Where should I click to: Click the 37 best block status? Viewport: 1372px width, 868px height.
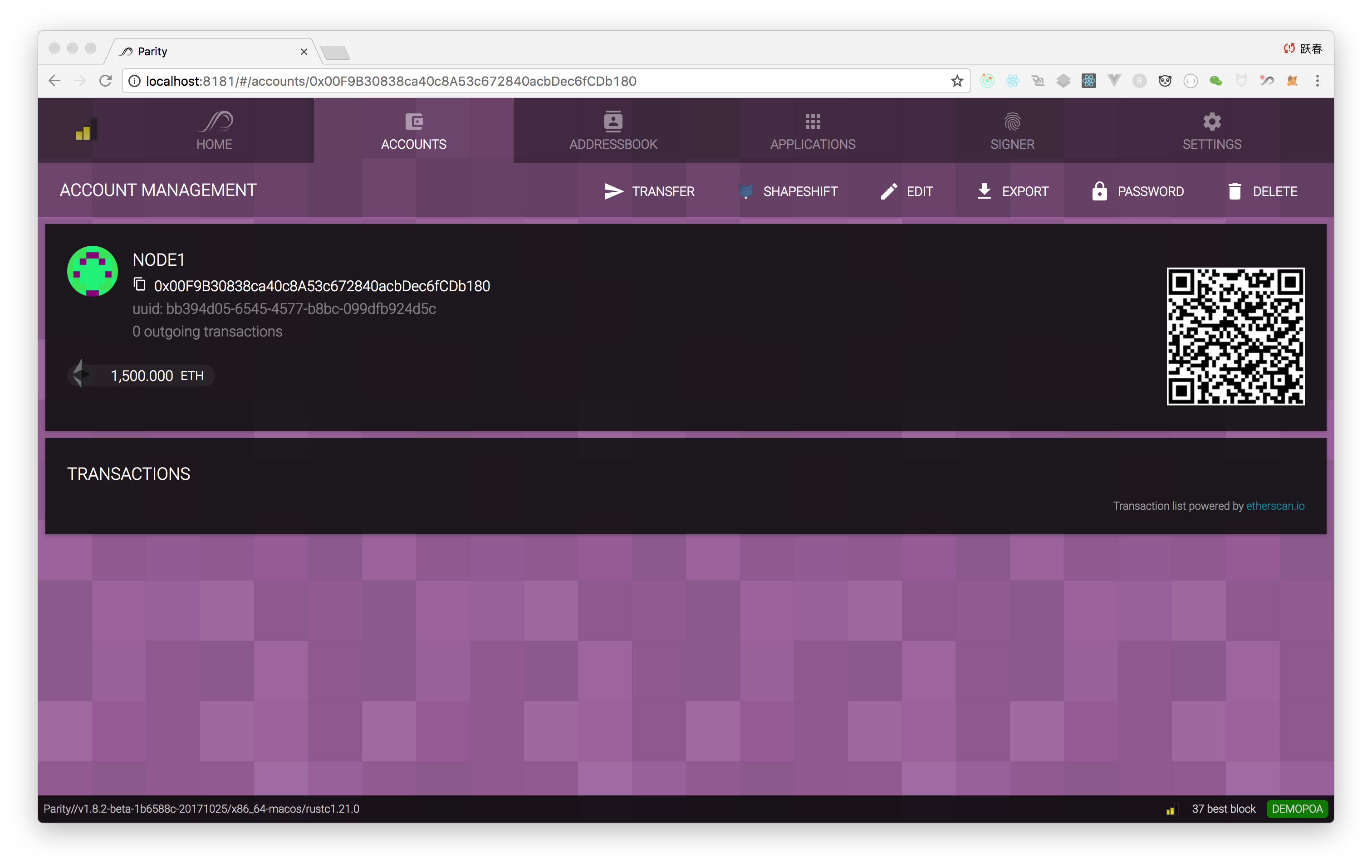[1223, 809]
